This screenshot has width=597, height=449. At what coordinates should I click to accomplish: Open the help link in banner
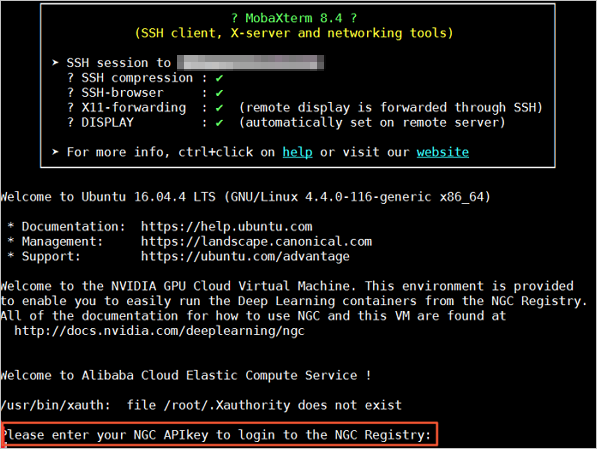pos(297,152)
